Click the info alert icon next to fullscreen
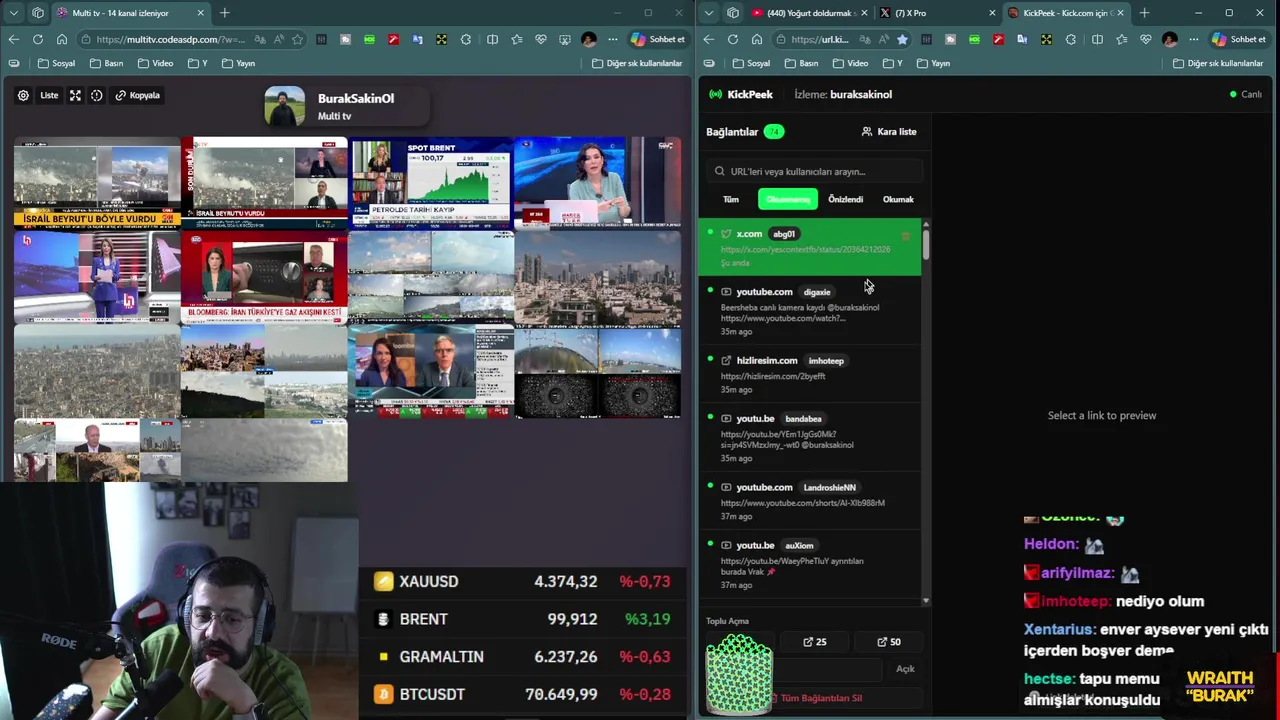 coord(97,95)
